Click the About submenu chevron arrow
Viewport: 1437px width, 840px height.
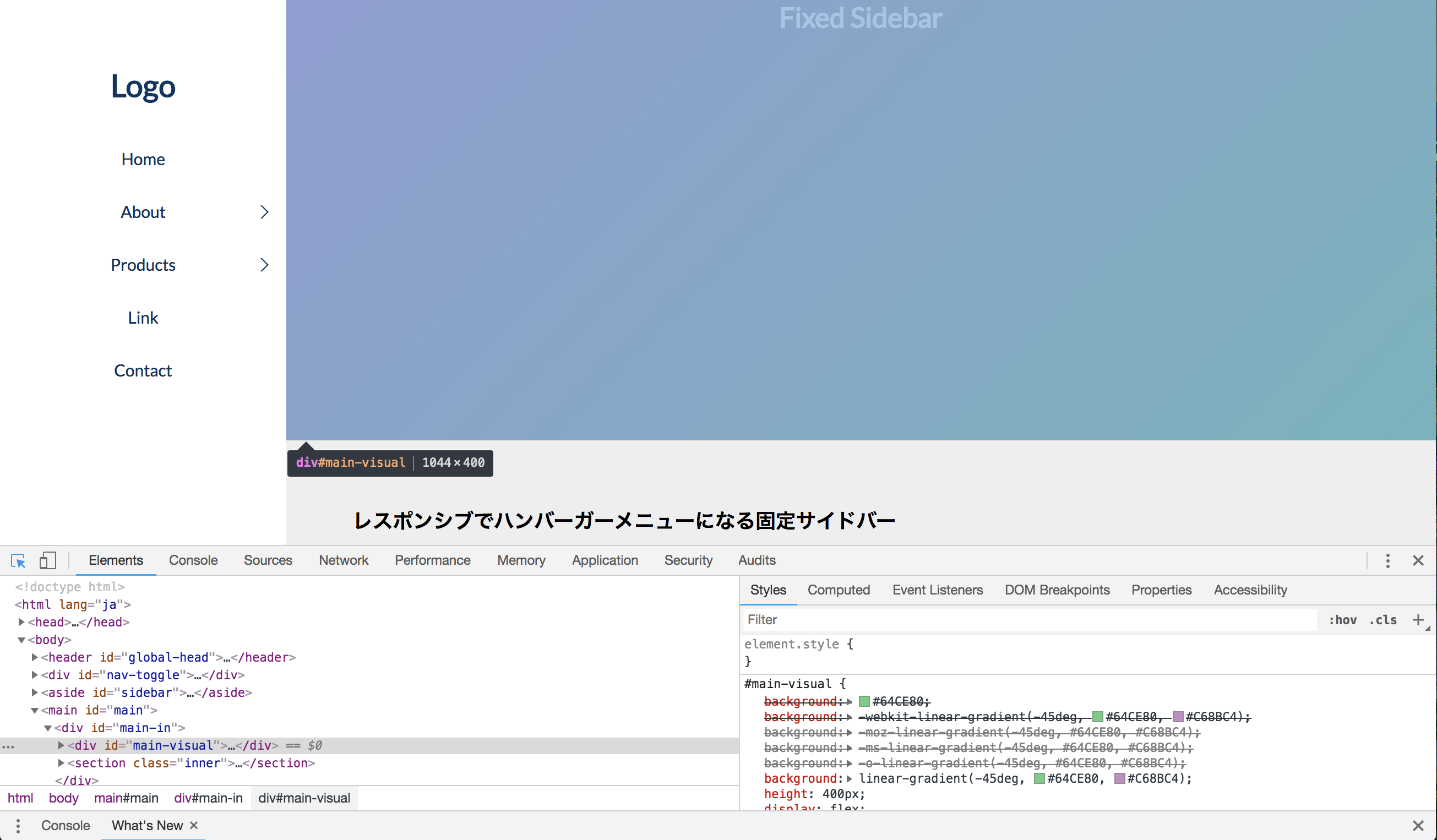pyautogui.click(x=264, y=212)
